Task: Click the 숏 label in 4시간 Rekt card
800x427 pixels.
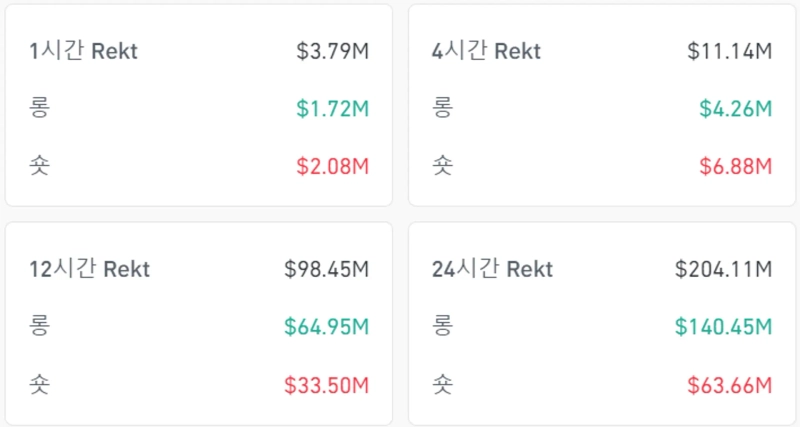Action: [x=442, y=166]
